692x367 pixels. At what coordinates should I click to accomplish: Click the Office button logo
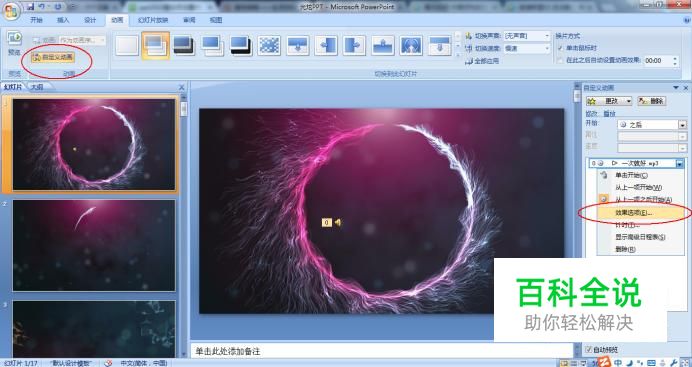point(11,11)
